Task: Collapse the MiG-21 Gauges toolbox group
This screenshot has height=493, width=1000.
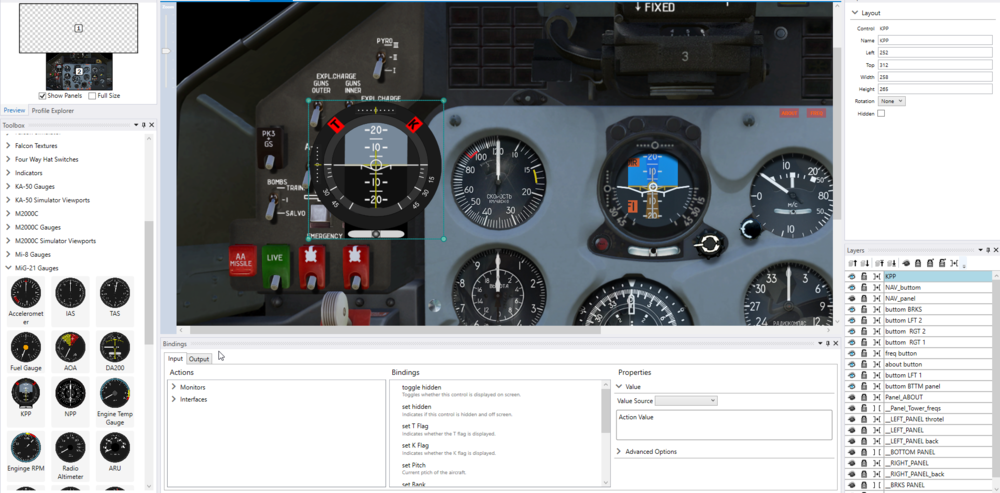Action: [x=8, y=268]
